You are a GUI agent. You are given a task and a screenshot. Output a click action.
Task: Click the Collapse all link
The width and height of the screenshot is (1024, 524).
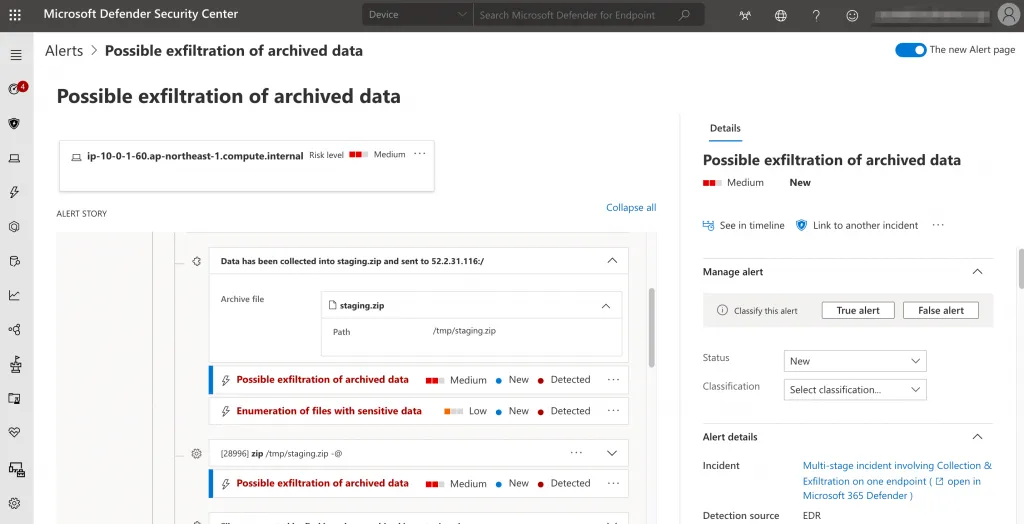(x=631, y=208)
